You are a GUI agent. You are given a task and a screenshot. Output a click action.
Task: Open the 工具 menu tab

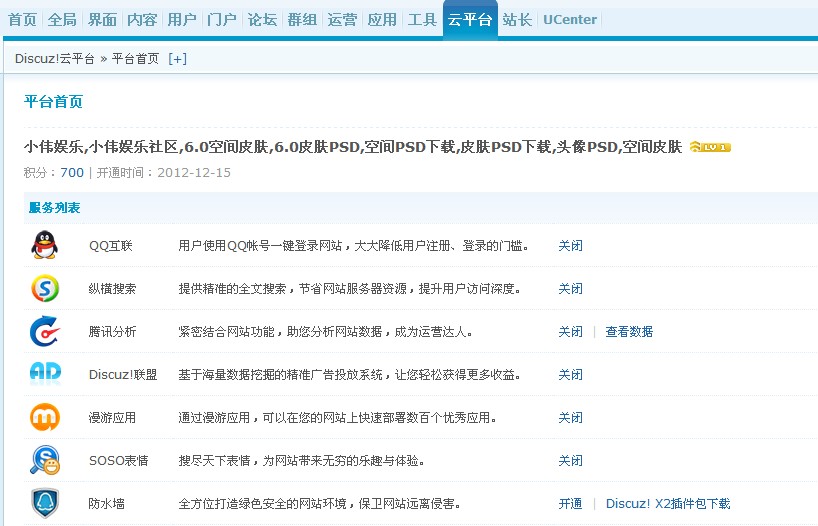coord(422,20)
